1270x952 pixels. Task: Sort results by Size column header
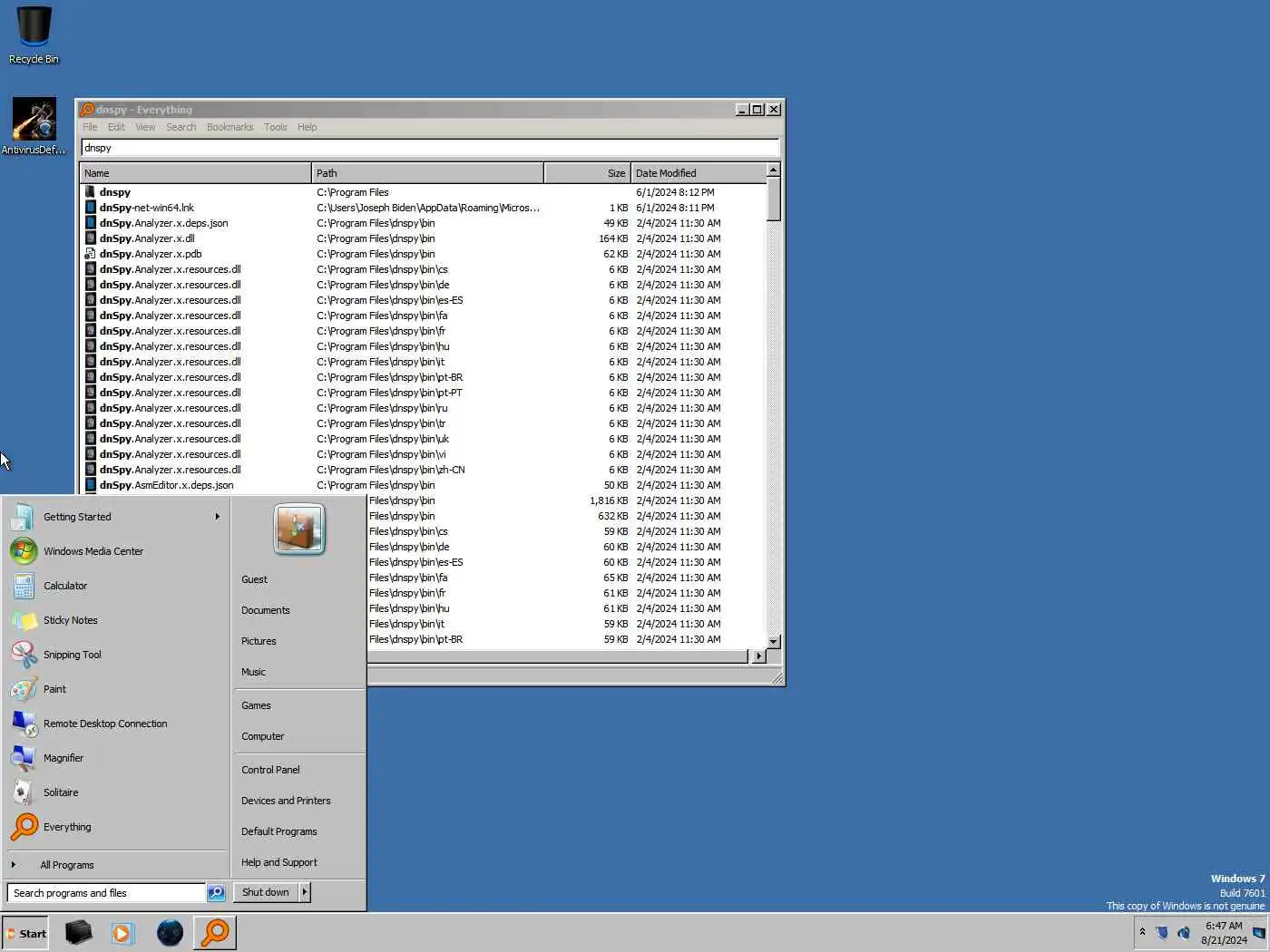pos(587,173)
